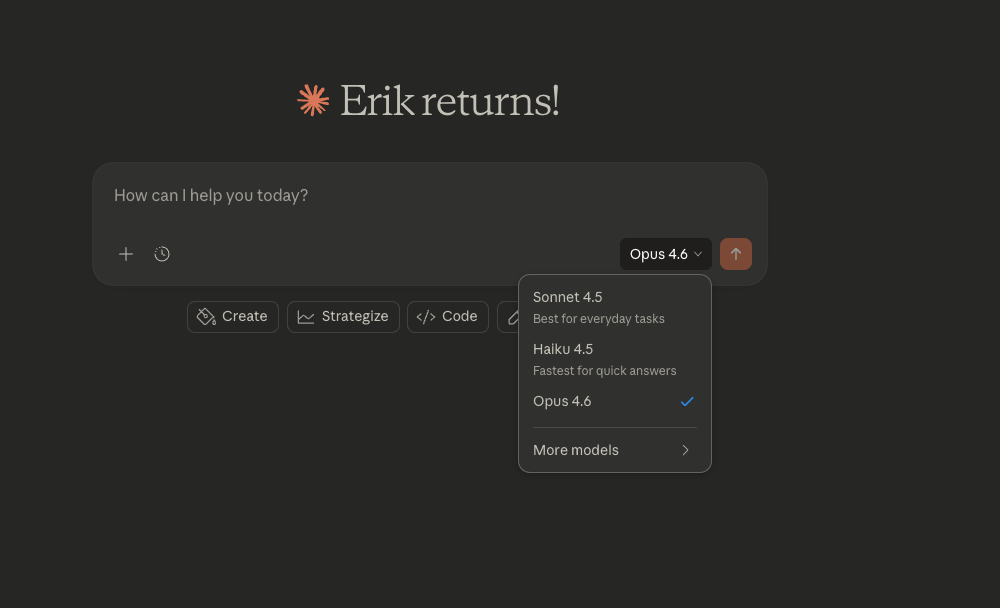Click the Create suggestion button
The width and height of the screenshot is (1000, 608).
pyautogui.click(x=233, y=317)
